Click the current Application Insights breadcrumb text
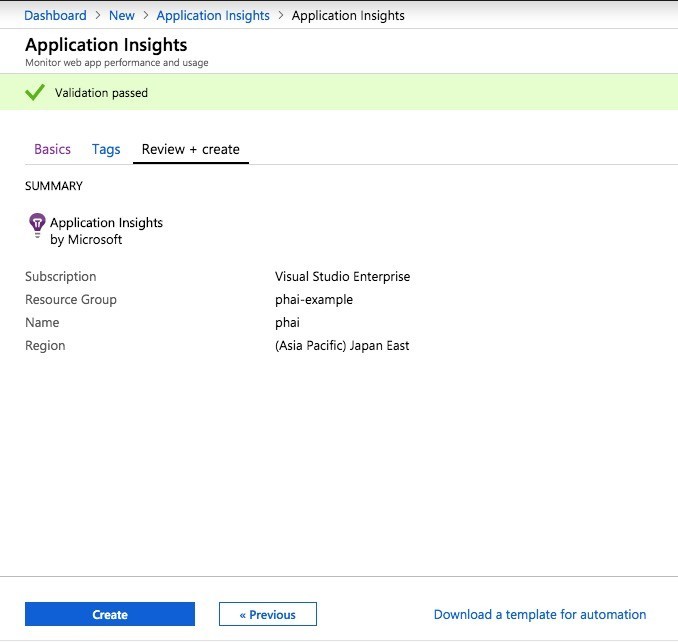 (x=348, y=16)
